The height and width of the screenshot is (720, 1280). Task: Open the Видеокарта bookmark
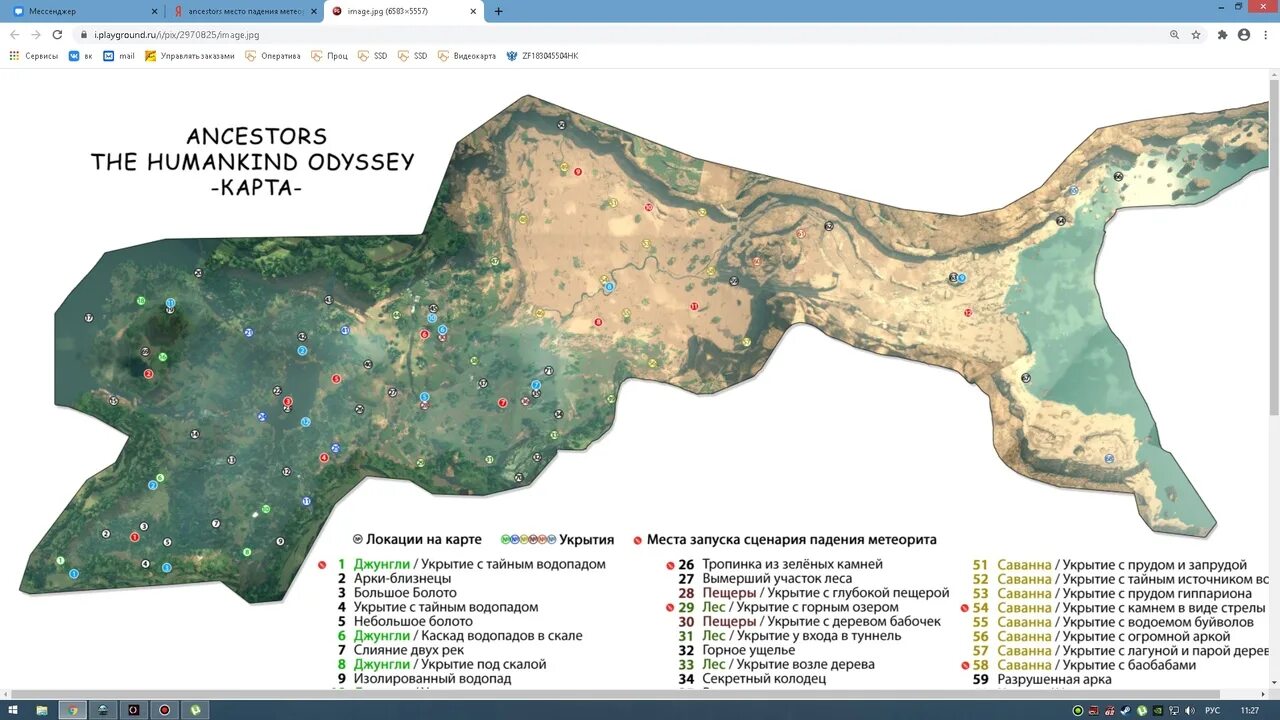[467, 56]
